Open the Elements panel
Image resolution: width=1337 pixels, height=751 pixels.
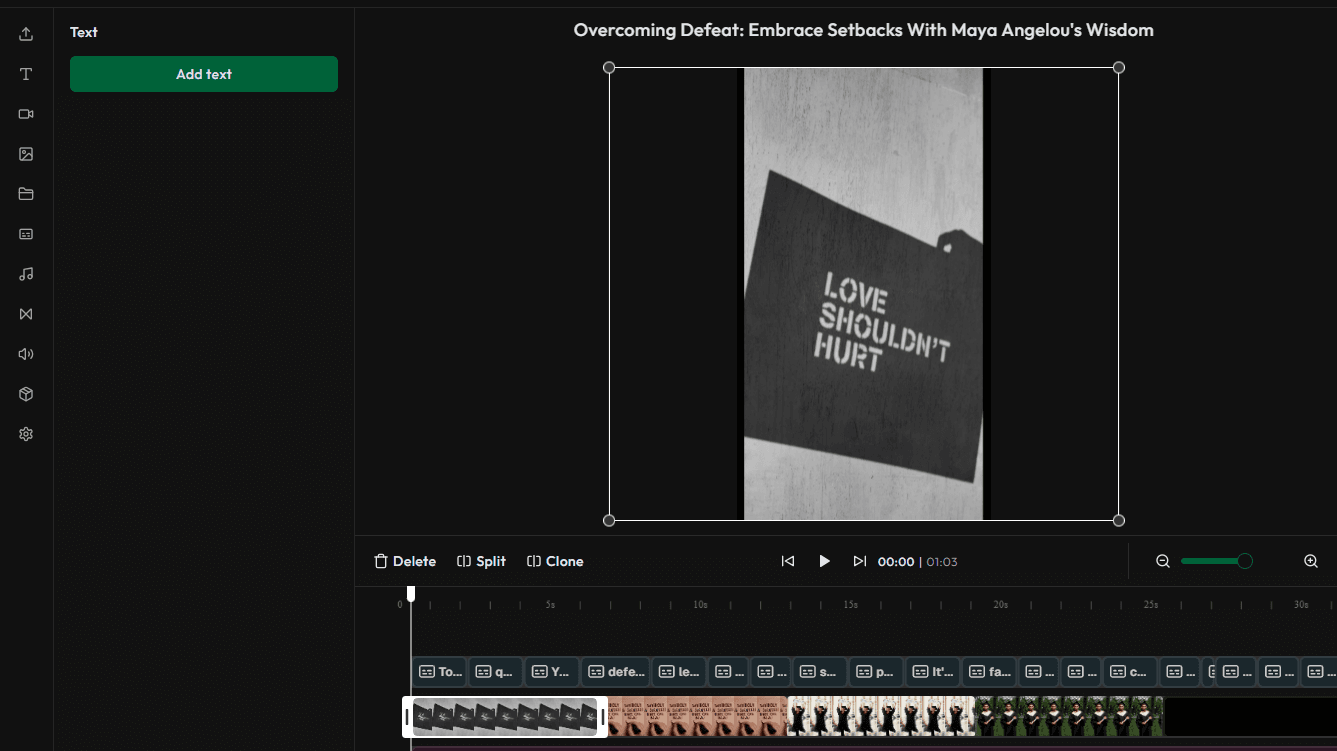coord(25,393)
